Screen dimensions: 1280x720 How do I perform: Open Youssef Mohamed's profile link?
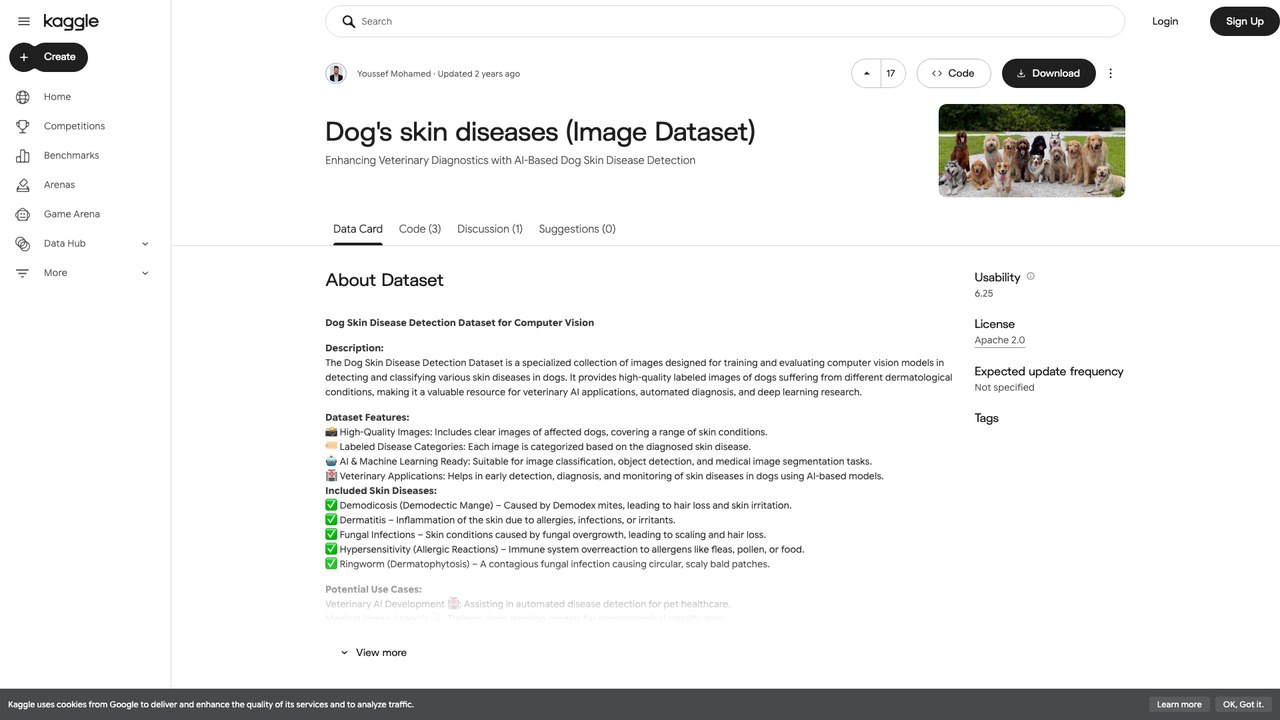pos(394,74)
